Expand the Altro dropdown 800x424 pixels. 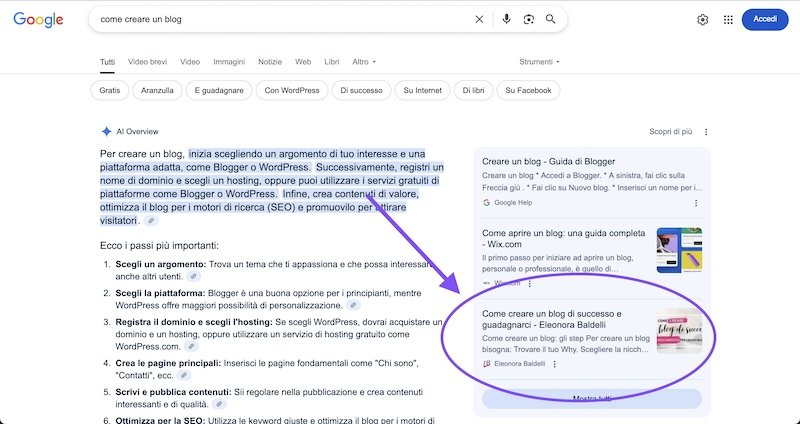364,62
